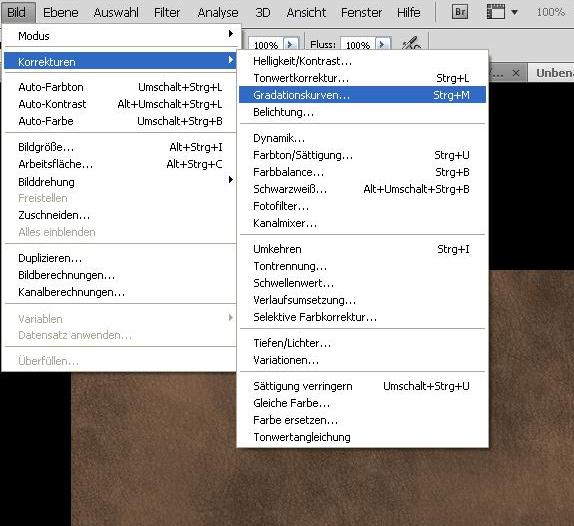Choose Zuschneiden from Bild menu
The image size is (574, 526).
pyautogui.click(x=120, y=215)
